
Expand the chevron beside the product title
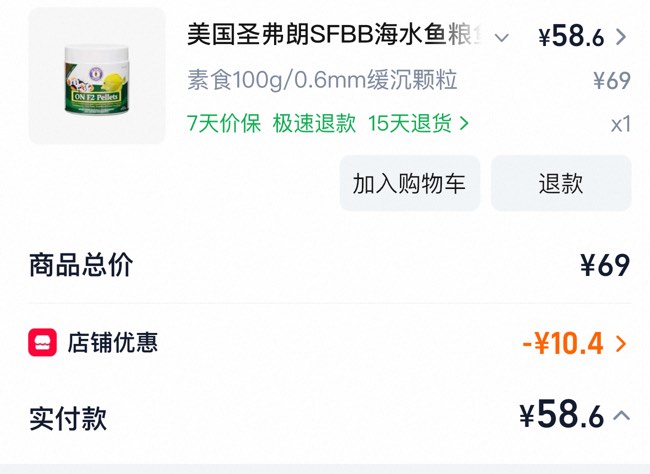[x=502, y=38]
